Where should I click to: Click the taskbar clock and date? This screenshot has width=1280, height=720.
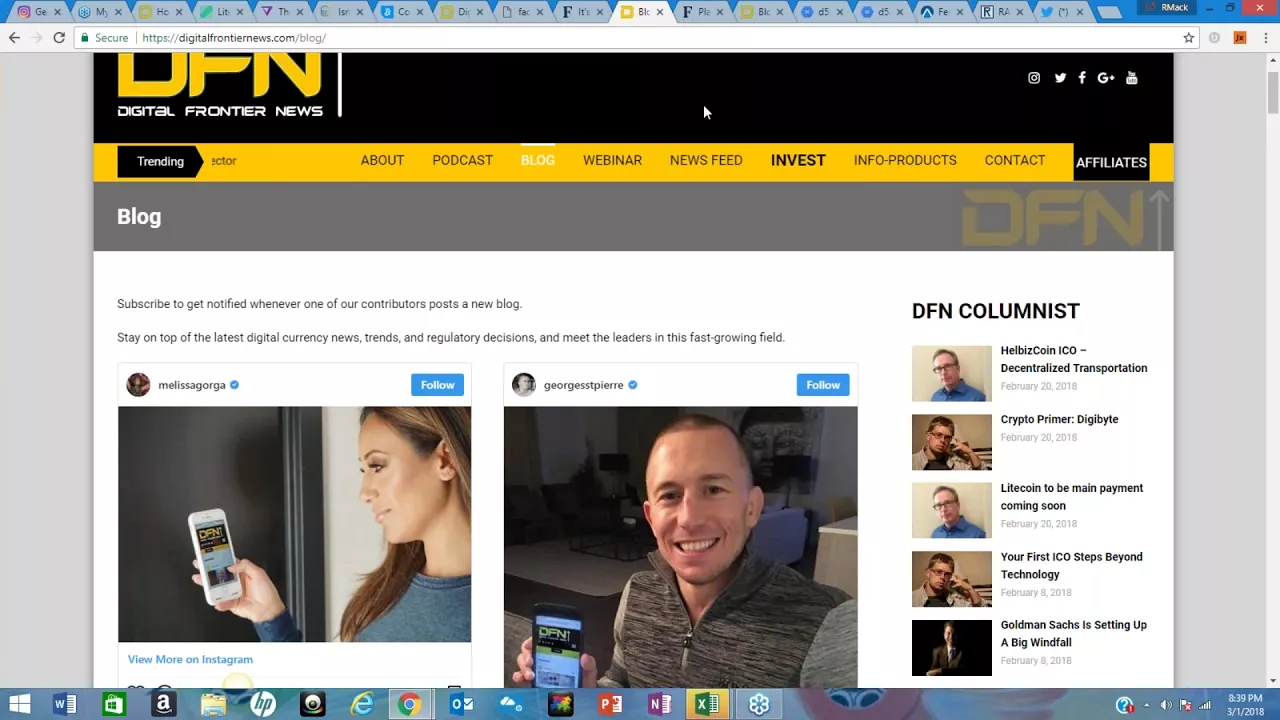coord(1245,704)
